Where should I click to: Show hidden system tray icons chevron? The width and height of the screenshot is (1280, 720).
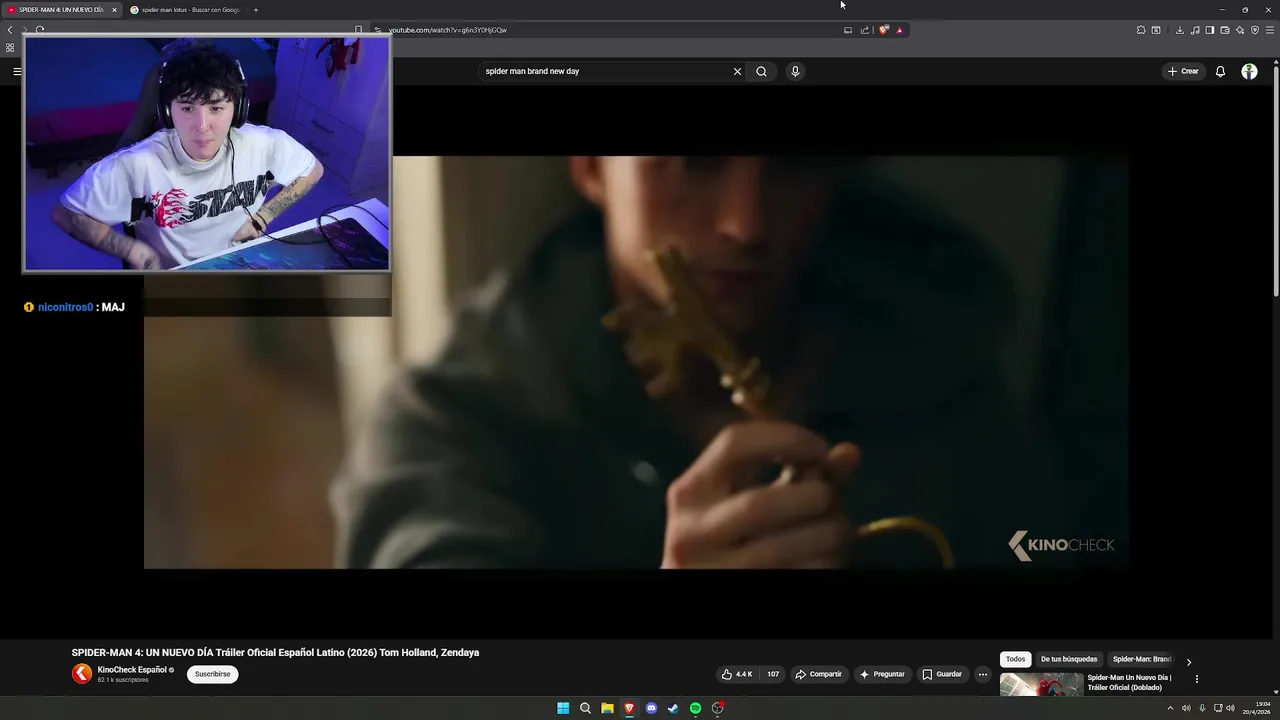click(x=1170, y=708)
